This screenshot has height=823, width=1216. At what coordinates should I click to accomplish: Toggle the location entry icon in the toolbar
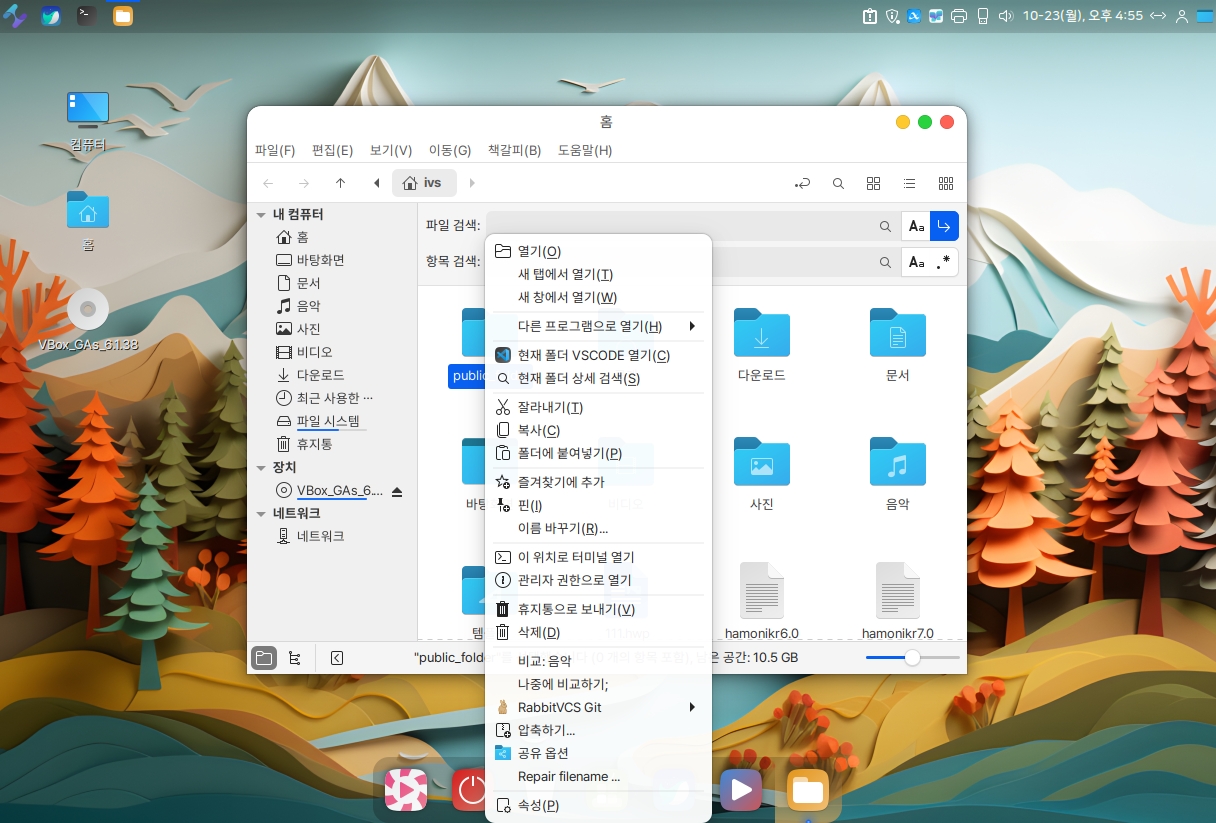(802, 183)
